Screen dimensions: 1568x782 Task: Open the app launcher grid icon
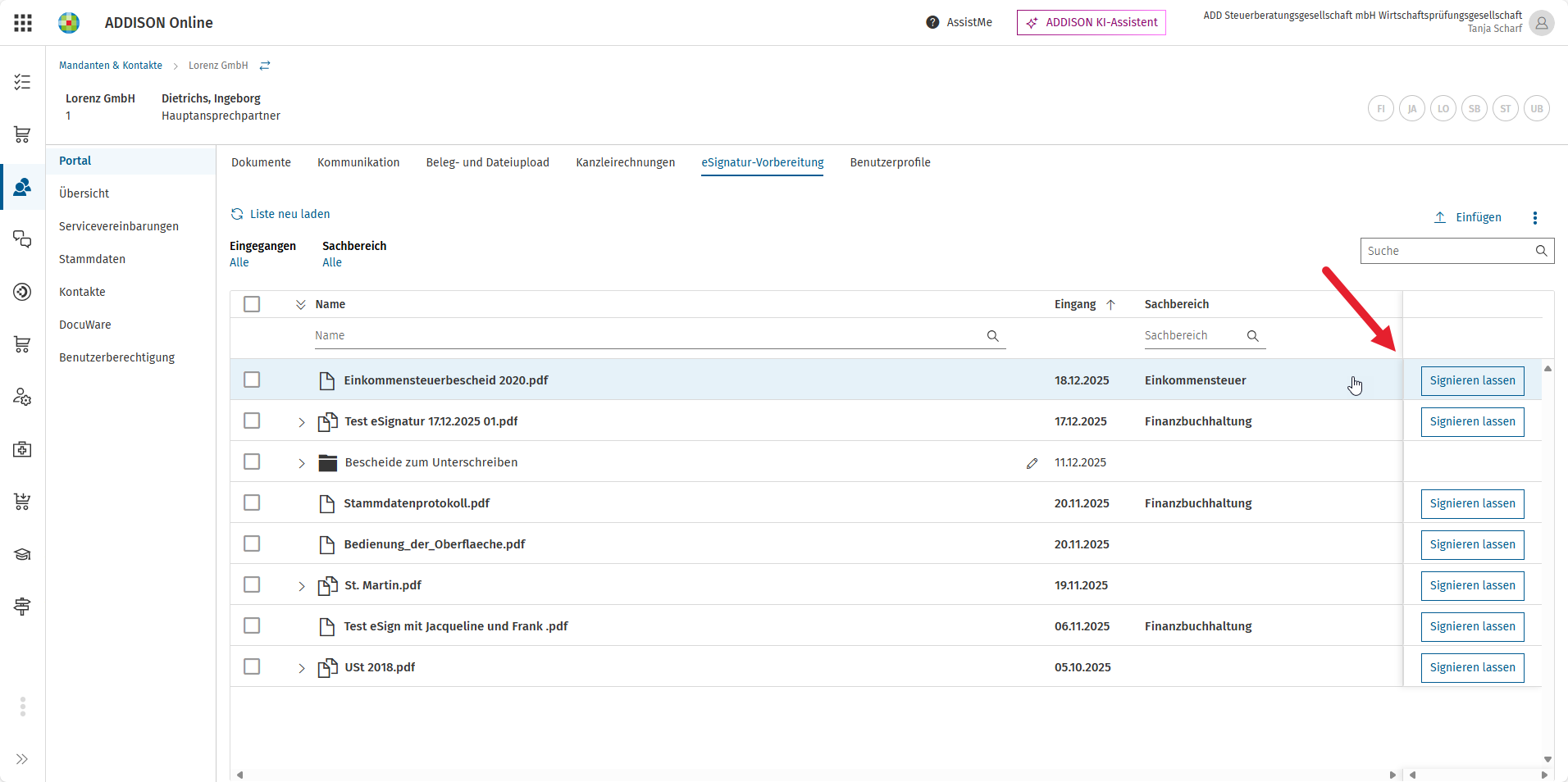(23, 23)
